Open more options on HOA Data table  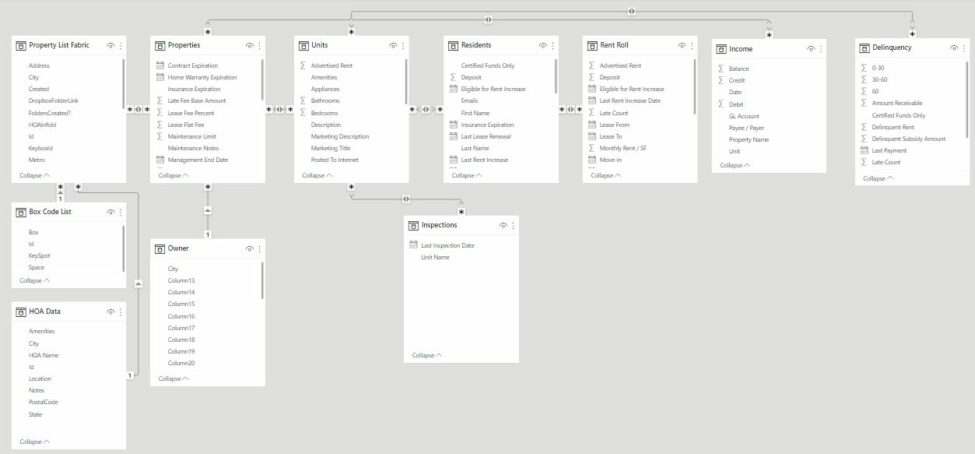click(x=121, y=312)
